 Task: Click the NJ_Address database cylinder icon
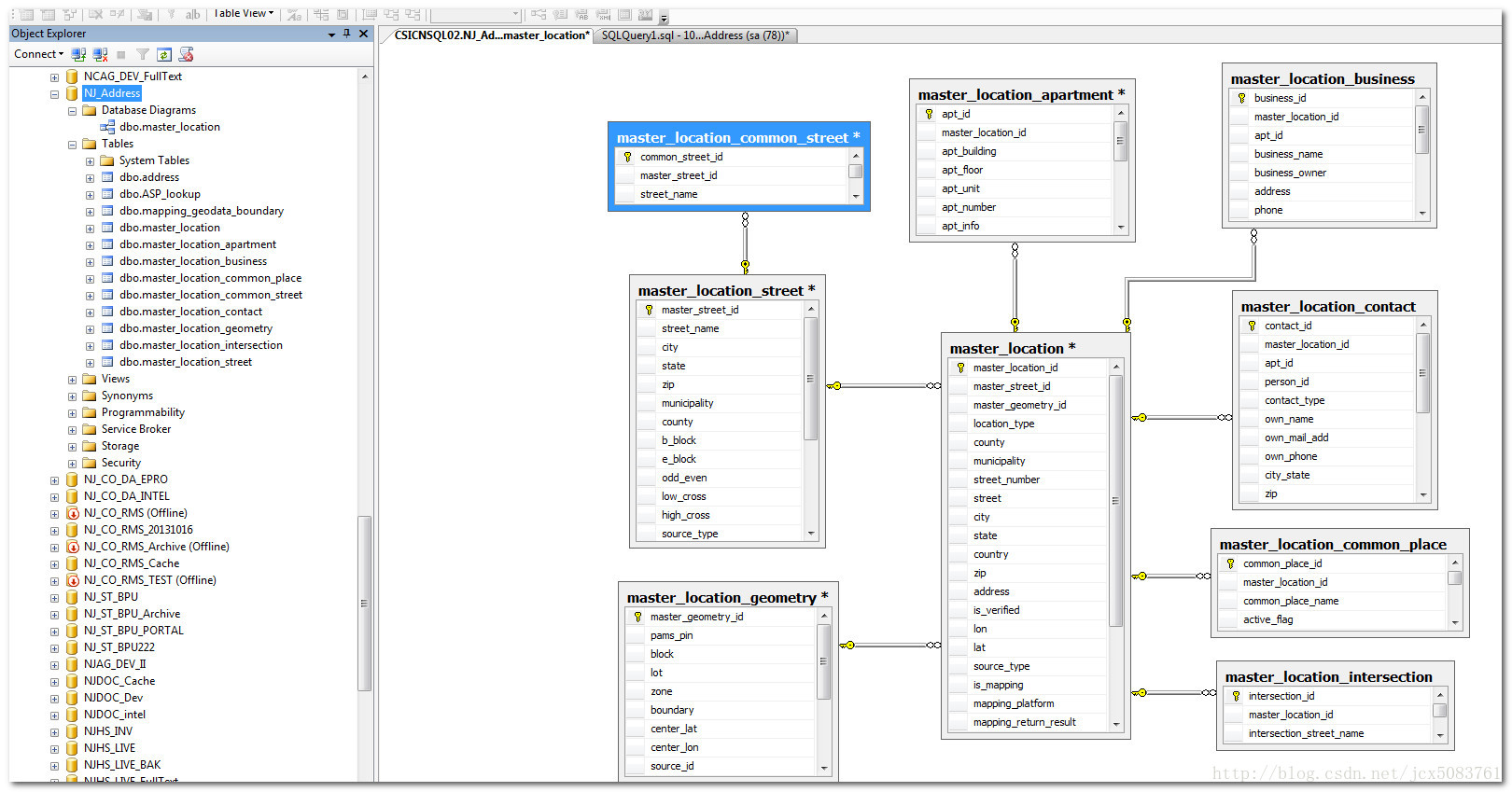tap(72, 93)
